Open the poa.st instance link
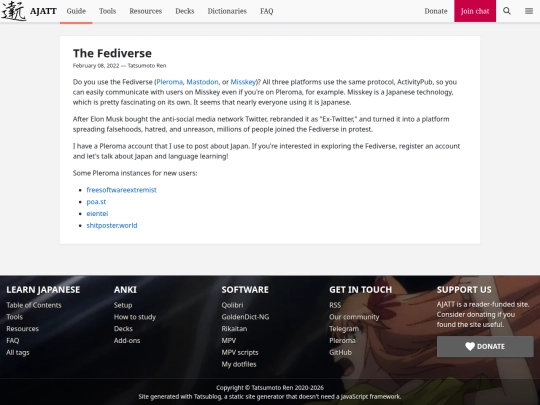Image resolution: width=540 pixels, height=405 pixels. coord(96,202)
